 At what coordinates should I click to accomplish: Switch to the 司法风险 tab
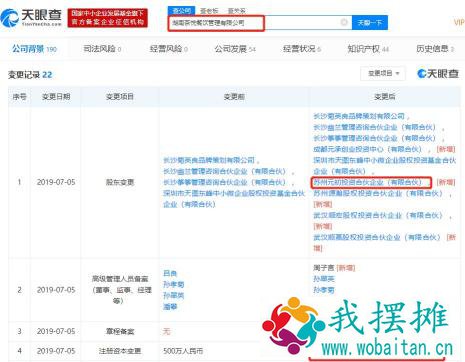tap(102, 49)
